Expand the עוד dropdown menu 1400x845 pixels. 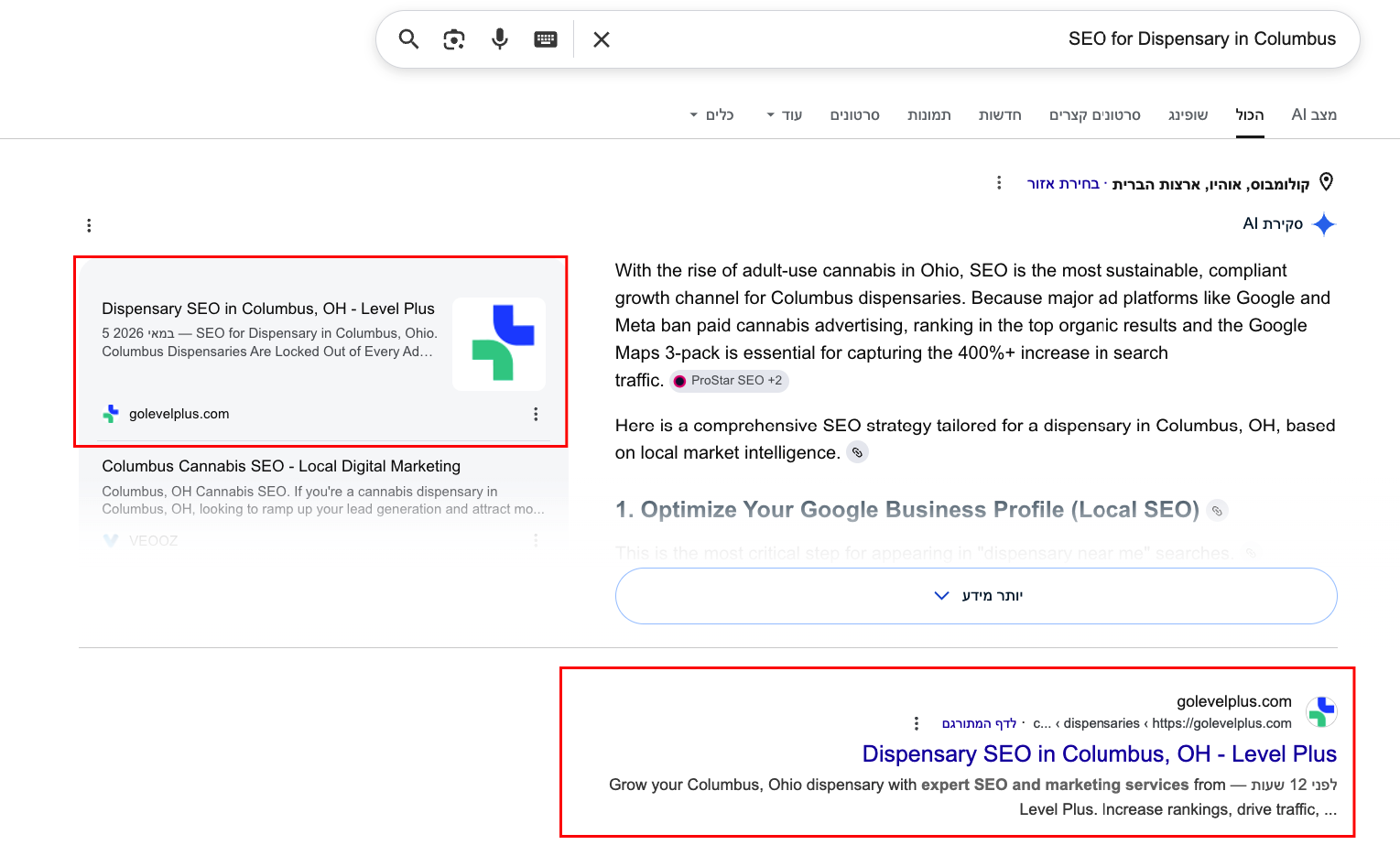tap(785, 114)
